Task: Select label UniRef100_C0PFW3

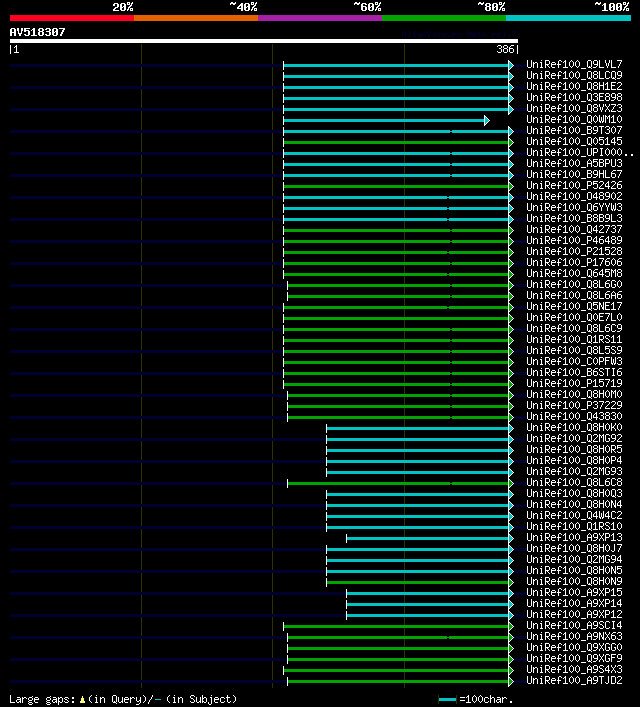Action: pos(574,361)
